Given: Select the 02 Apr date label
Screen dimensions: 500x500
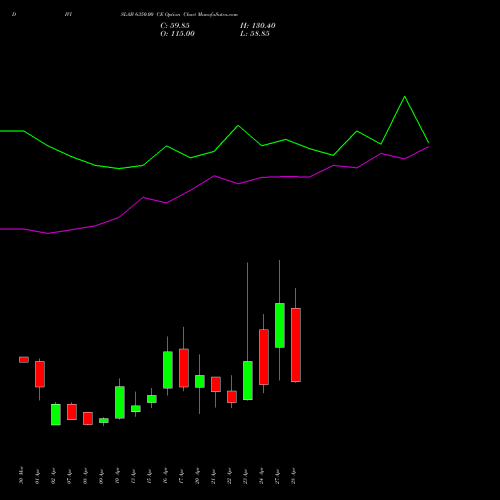Looking at the screenshot, I should [54, 476].
